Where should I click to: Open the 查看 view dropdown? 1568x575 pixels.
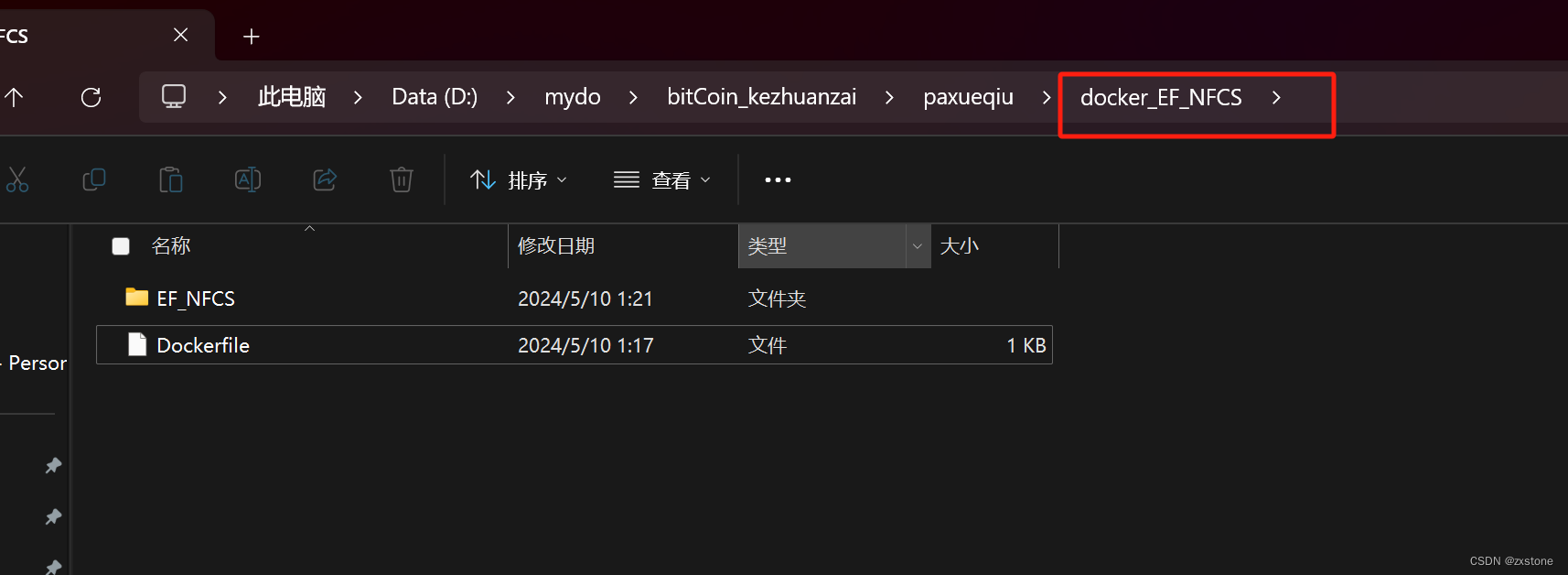(661, 180)
